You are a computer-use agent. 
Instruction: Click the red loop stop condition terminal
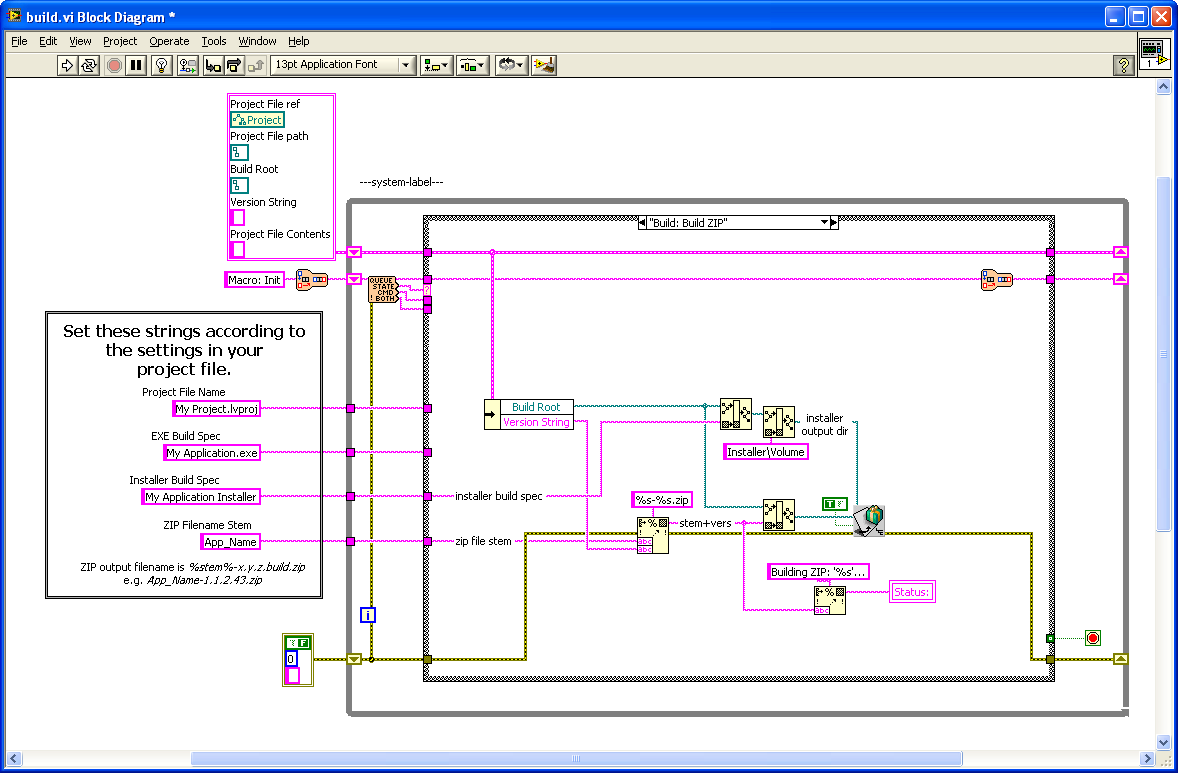(1093, 637)
